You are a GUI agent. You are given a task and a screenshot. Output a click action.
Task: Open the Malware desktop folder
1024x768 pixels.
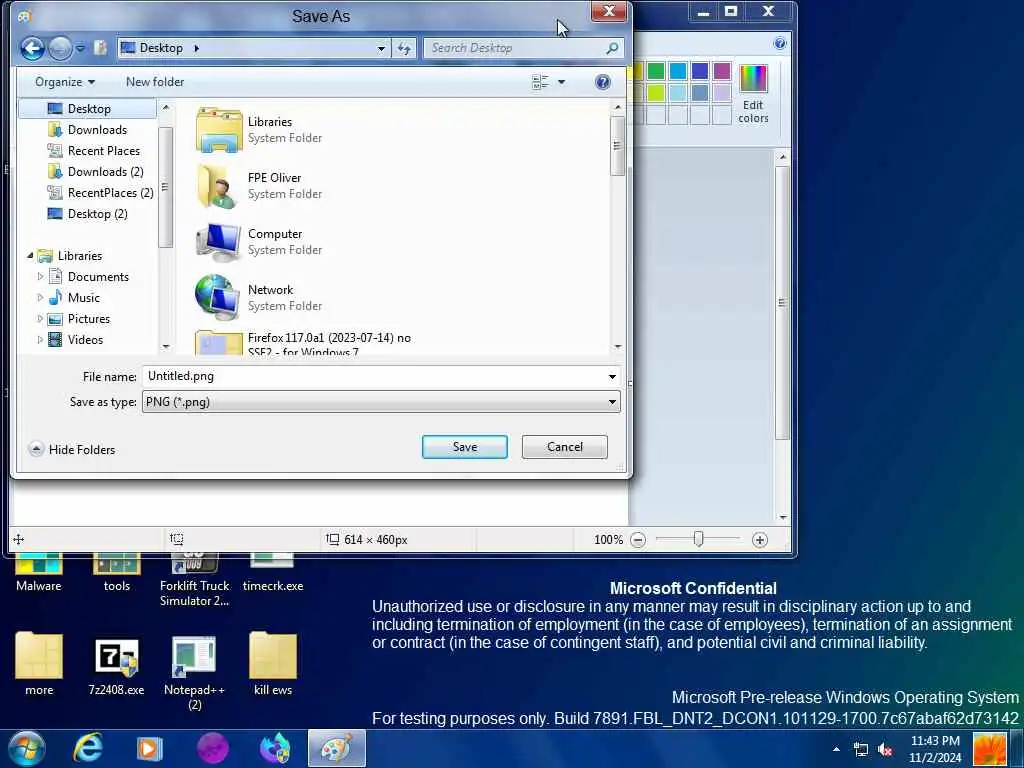coord(39,573)
